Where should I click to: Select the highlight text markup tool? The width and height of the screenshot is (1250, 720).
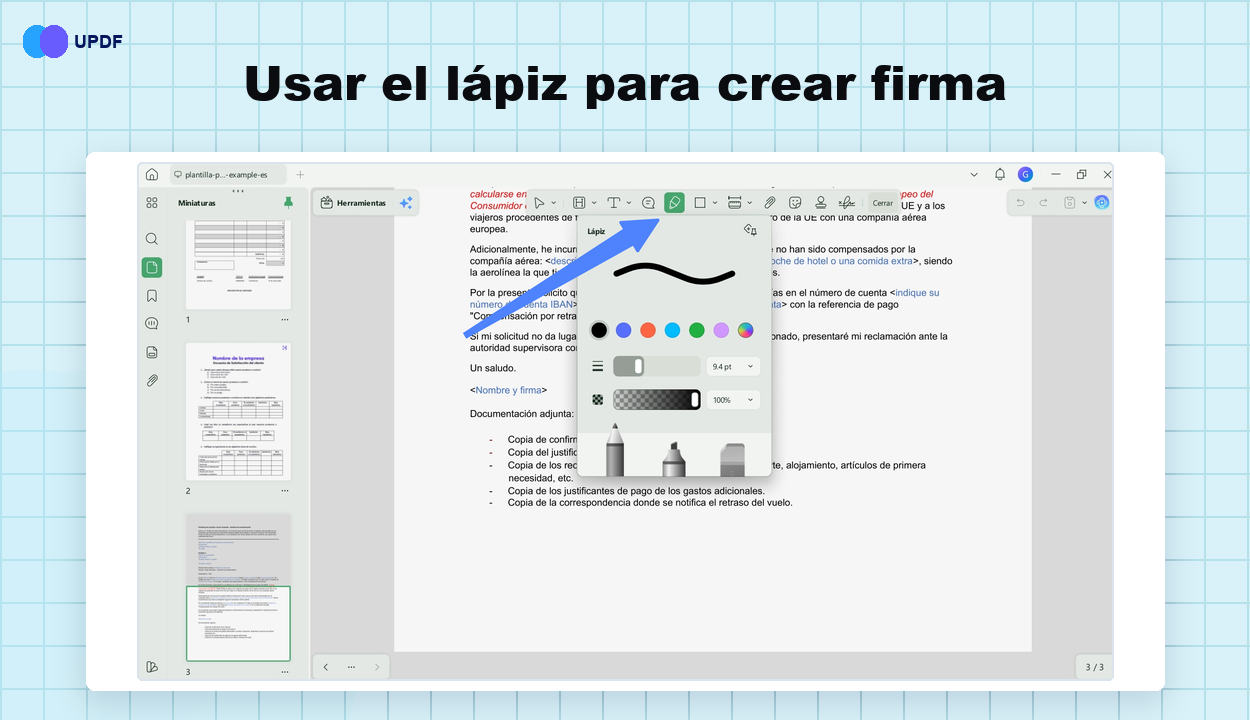579,203
